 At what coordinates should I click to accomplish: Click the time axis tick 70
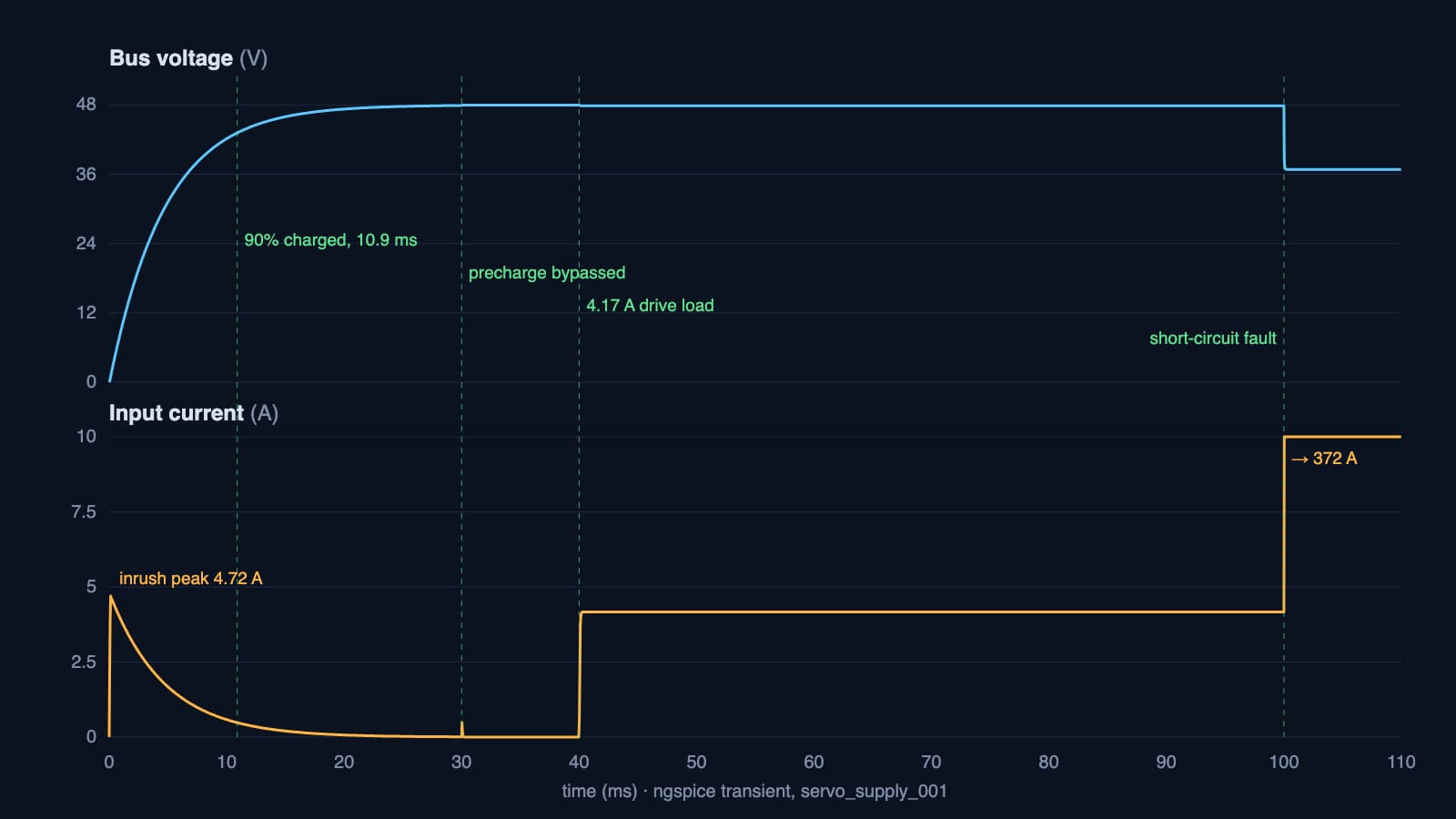click(x=931, y=762)
